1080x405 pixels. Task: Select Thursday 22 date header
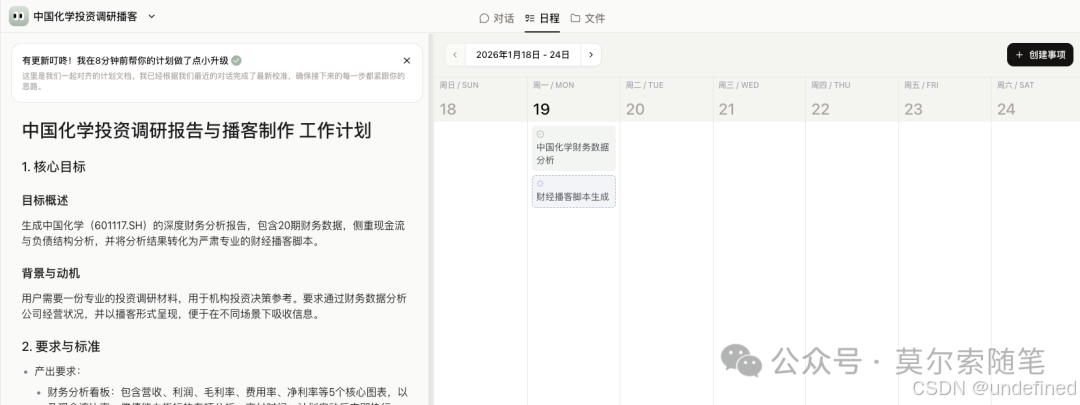[852, 99]
